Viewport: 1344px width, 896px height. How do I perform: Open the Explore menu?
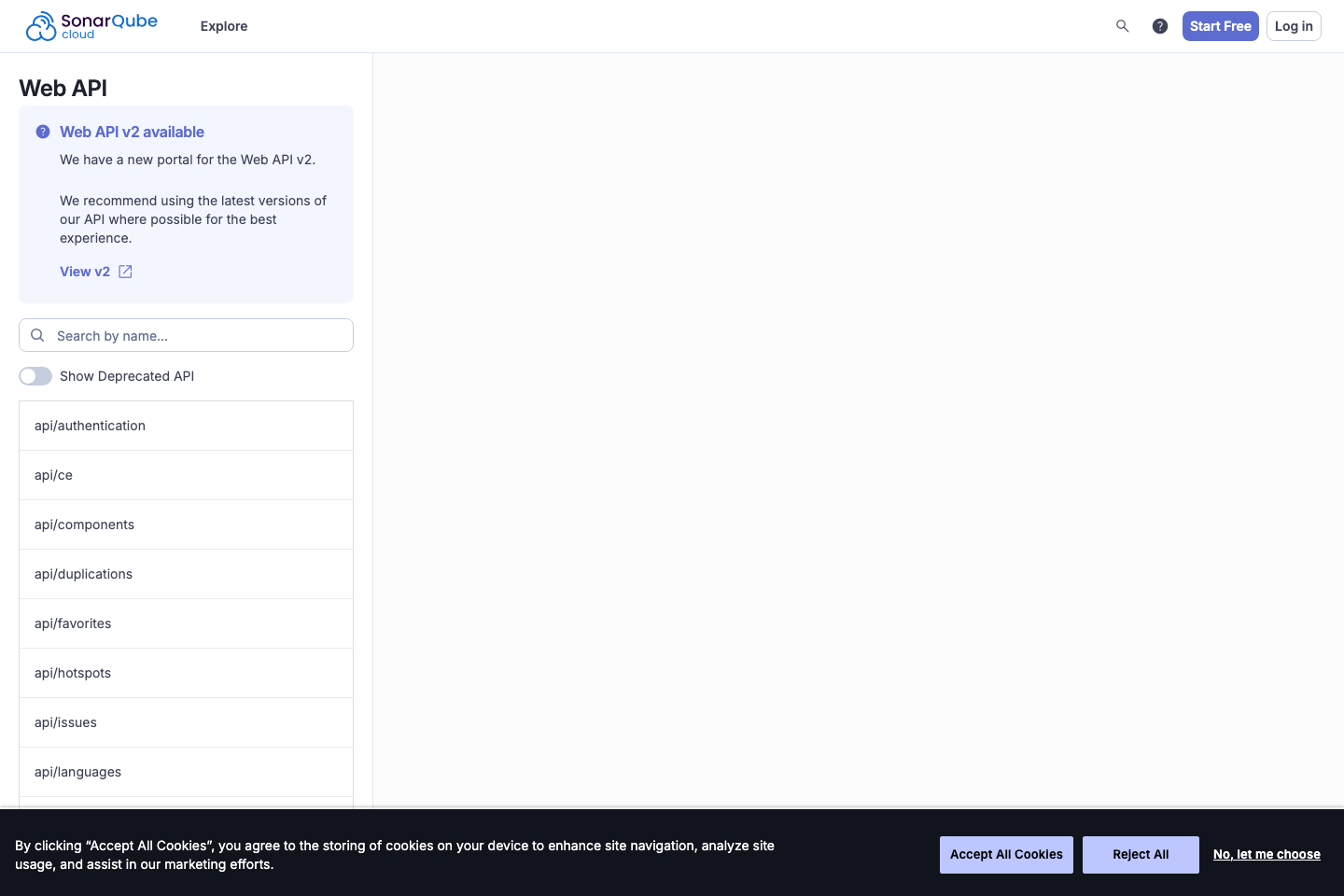click(x=223, y=26)
